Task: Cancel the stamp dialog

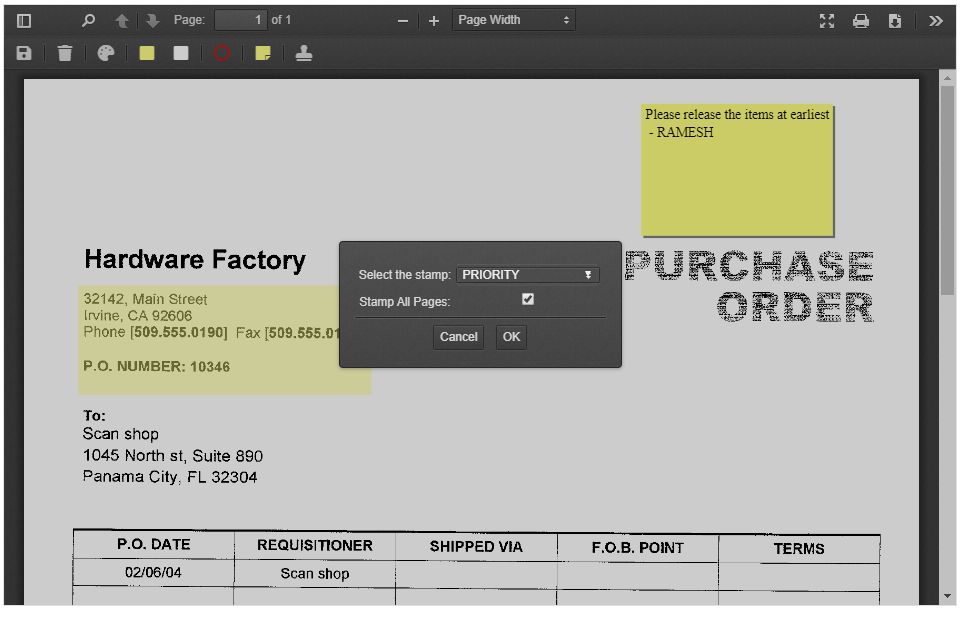Action: click(458, 337)
